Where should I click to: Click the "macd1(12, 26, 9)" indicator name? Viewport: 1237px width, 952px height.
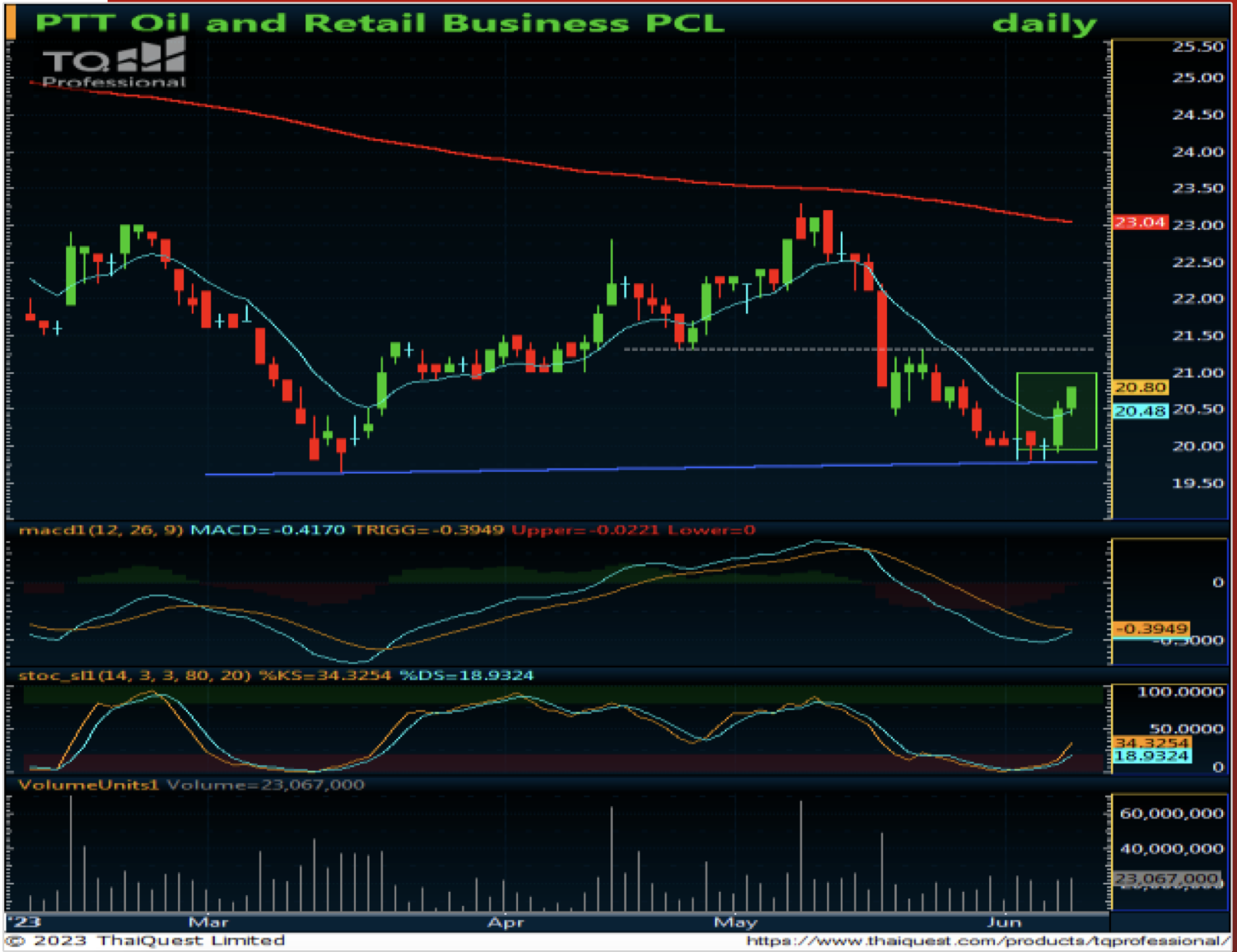point(100,530)
